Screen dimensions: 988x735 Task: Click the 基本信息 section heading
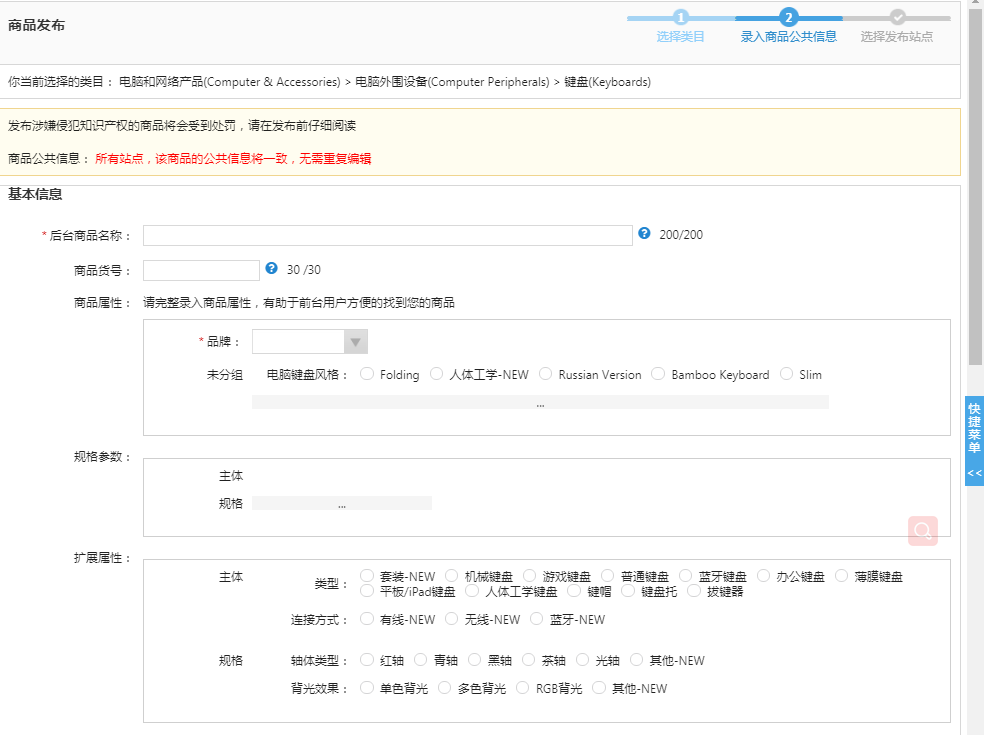(x=35, y=194)
